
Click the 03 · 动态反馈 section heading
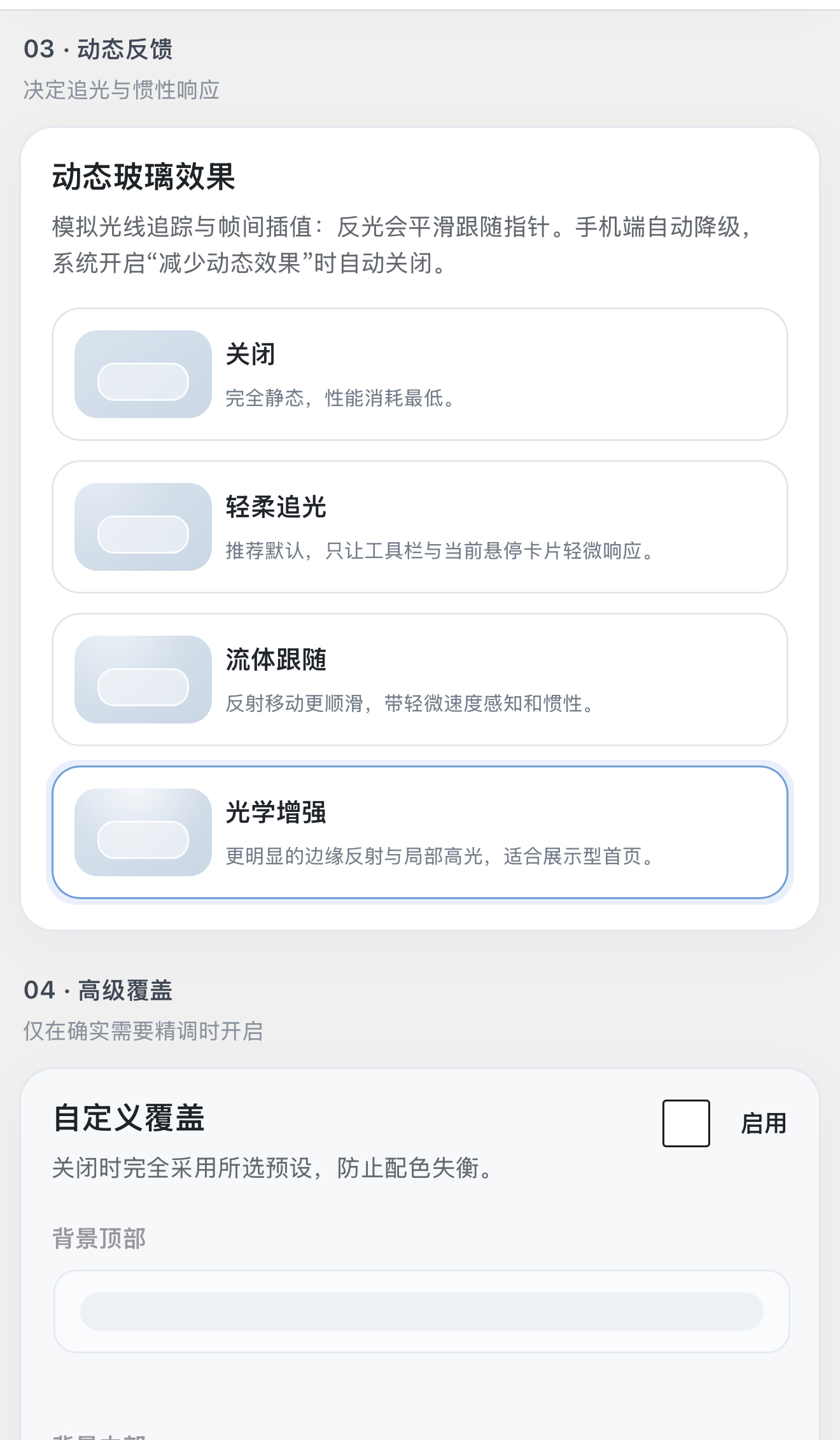coord(98,49)
